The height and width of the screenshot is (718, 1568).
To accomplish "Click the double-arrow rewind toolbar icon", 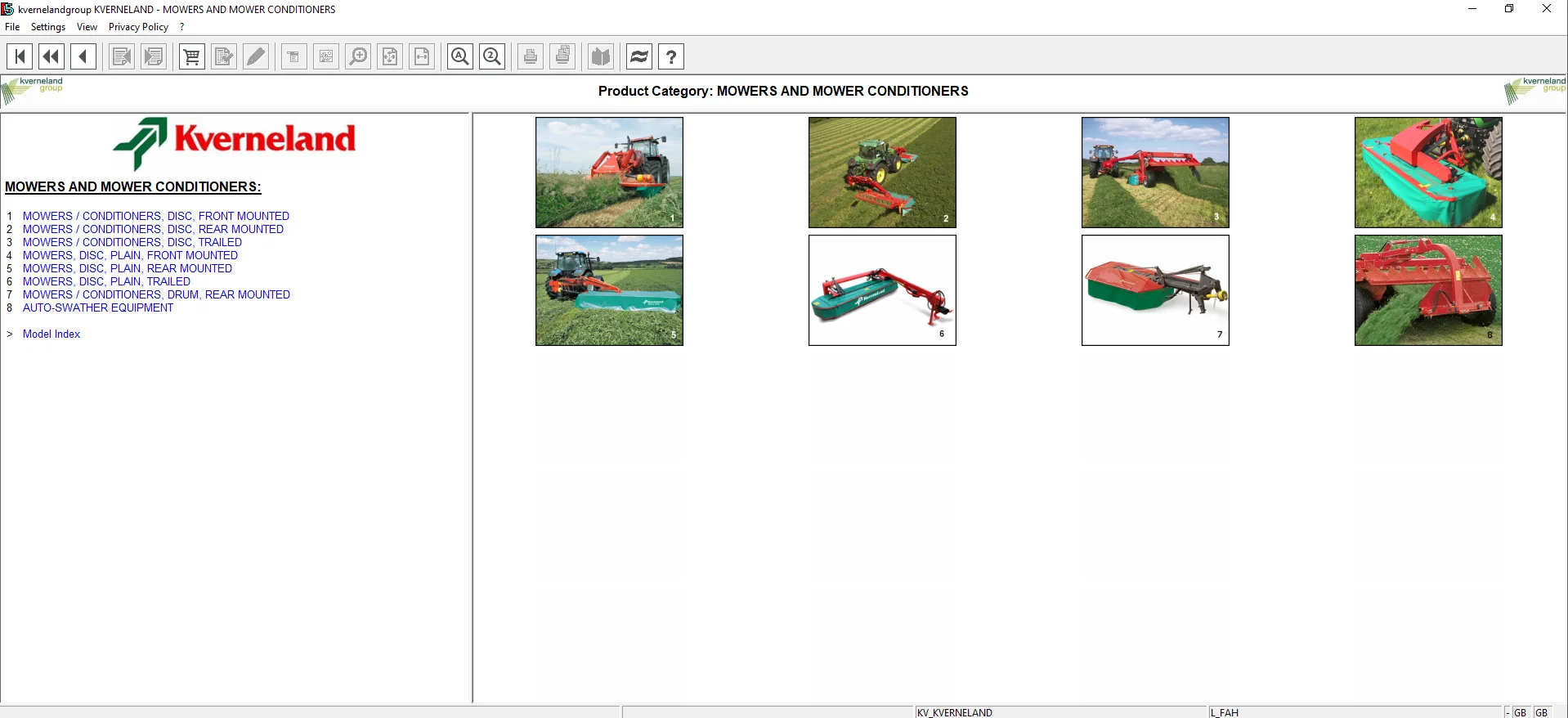I will [52, 56].
